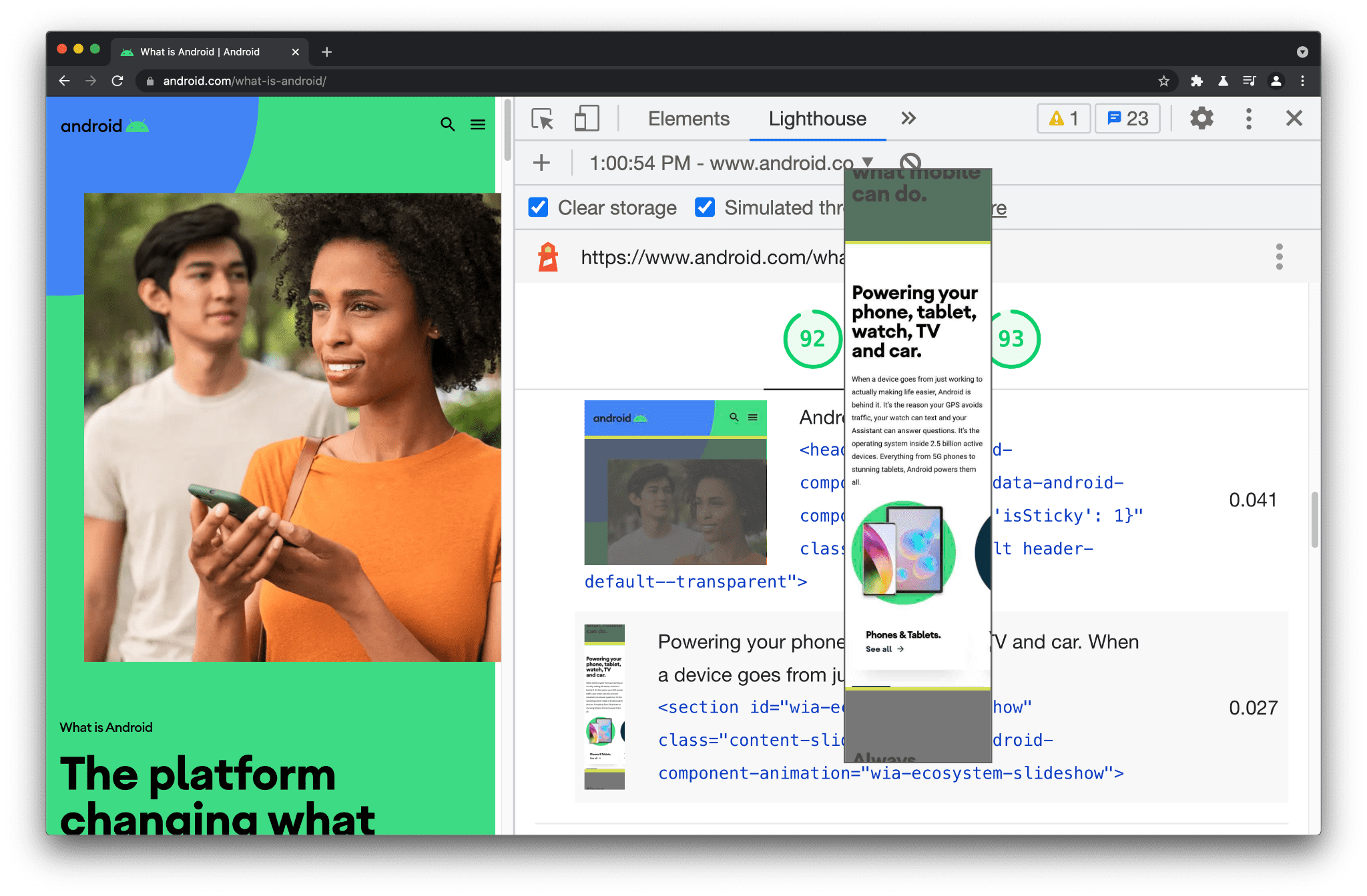Click the close DevTools X button
This screenshot has height=896, width=1367.
(x=1294, y=118)
